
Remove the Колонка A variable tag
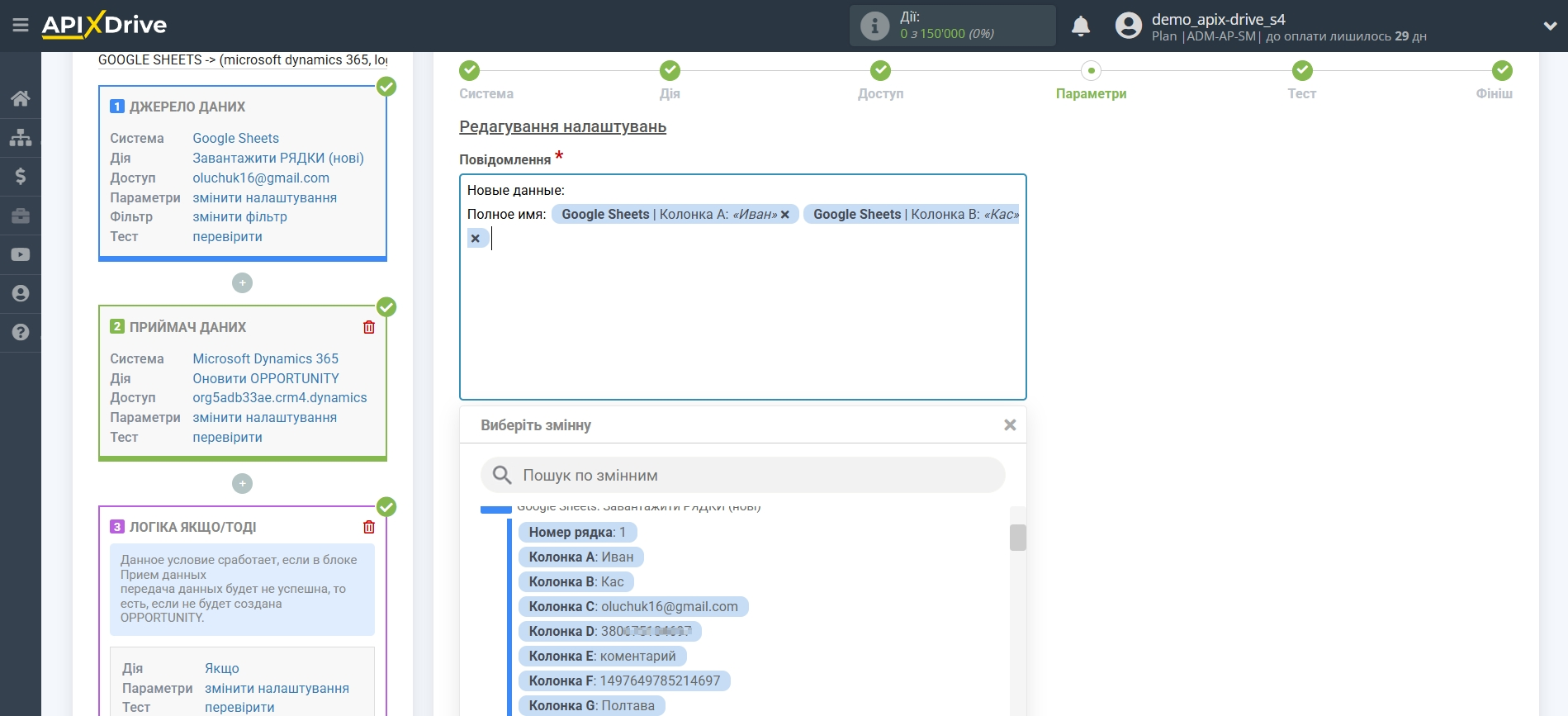pyautogui.click(x=785, y=215)
